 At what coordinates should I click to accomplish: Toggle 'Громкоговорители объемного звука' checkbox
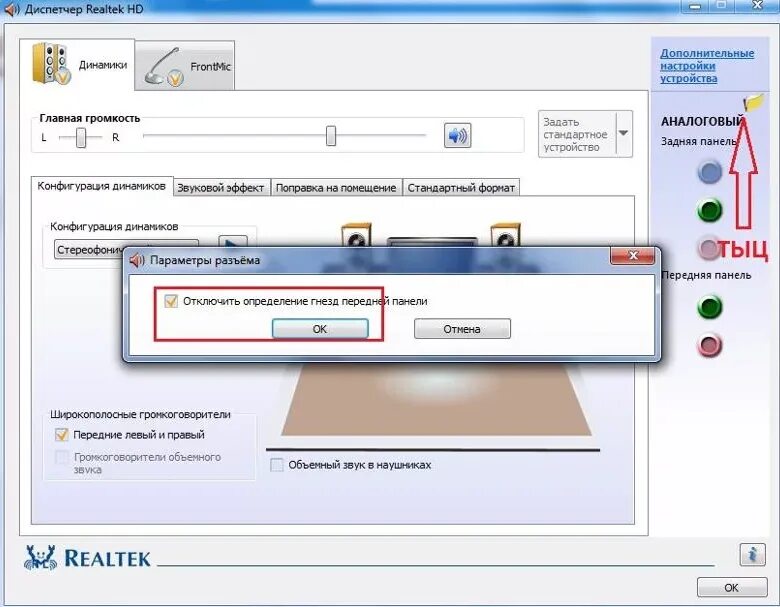pos(62,457)
